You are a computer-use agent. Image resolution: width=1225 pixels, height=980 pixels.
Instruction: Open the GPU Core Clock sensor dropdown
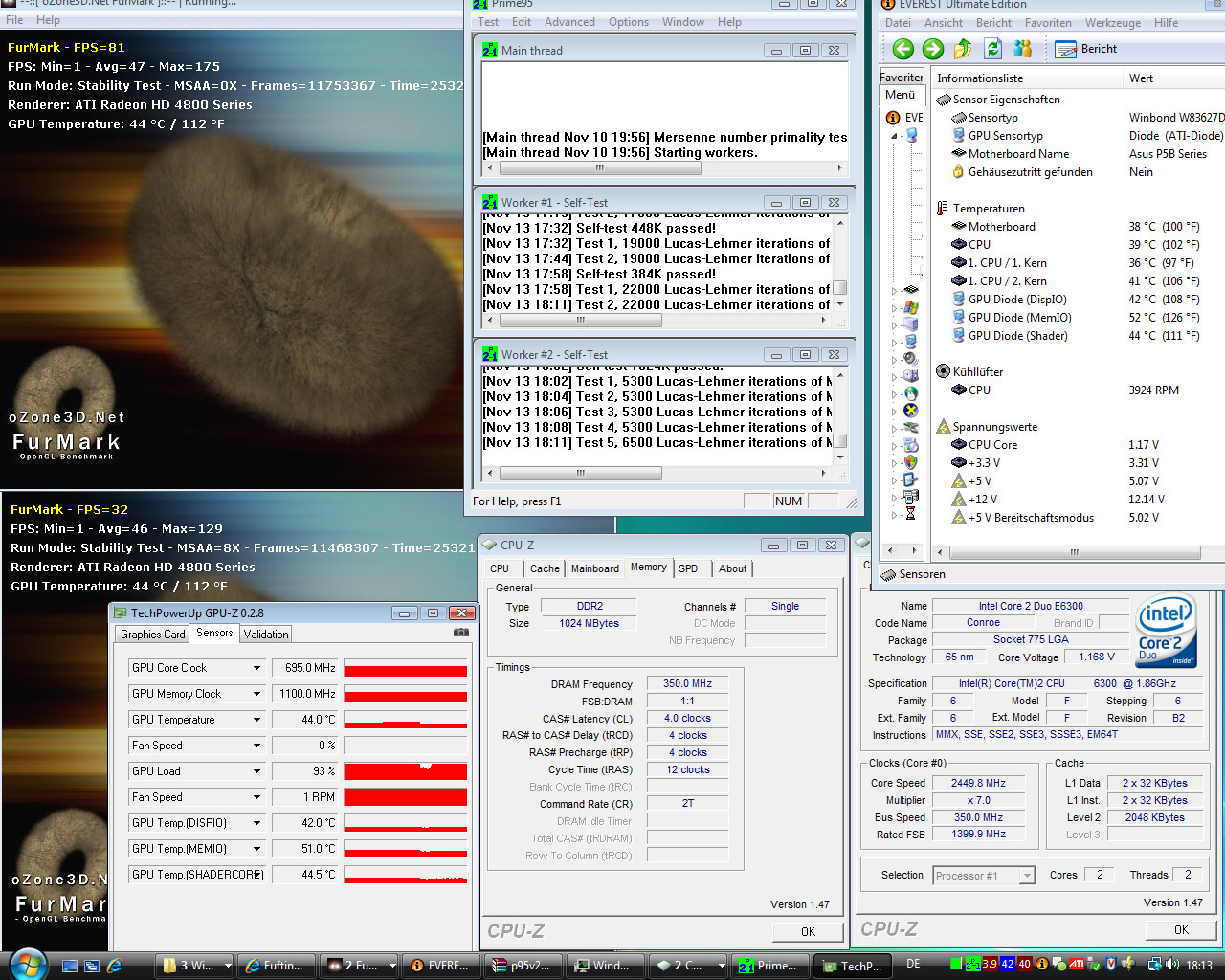(x=256, y=668)
